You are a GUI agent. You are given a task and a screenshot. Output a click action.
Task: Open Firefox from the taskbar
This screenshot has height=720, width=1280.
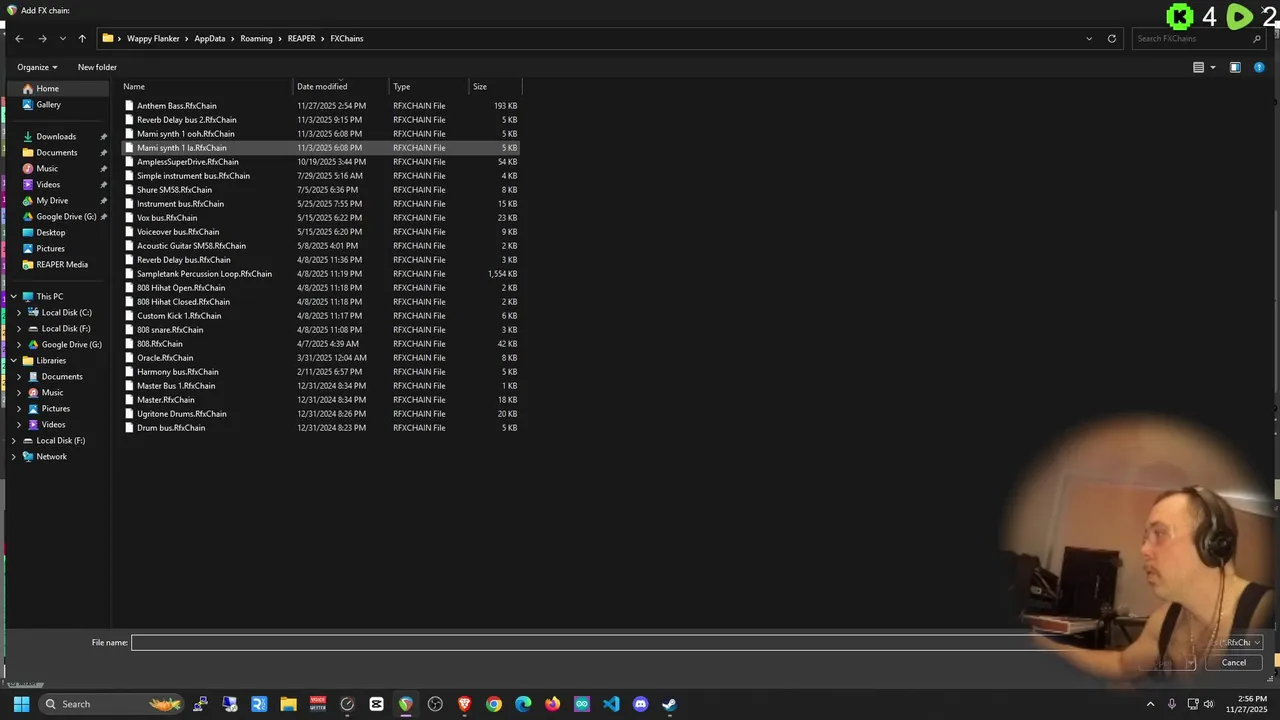click(552, 704)
